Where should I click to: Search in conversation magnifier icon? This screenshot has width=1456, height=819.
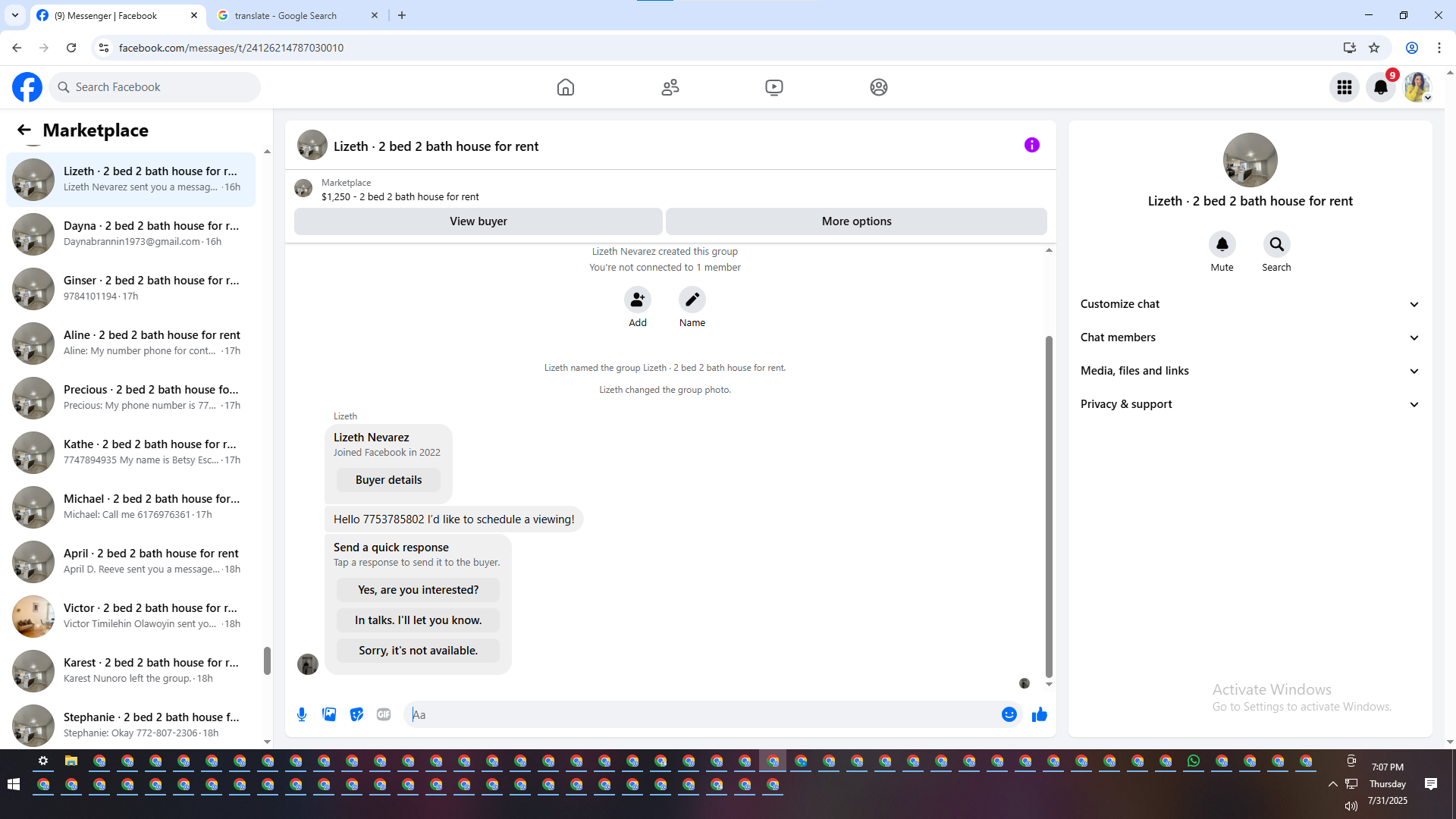point(1276,245)
